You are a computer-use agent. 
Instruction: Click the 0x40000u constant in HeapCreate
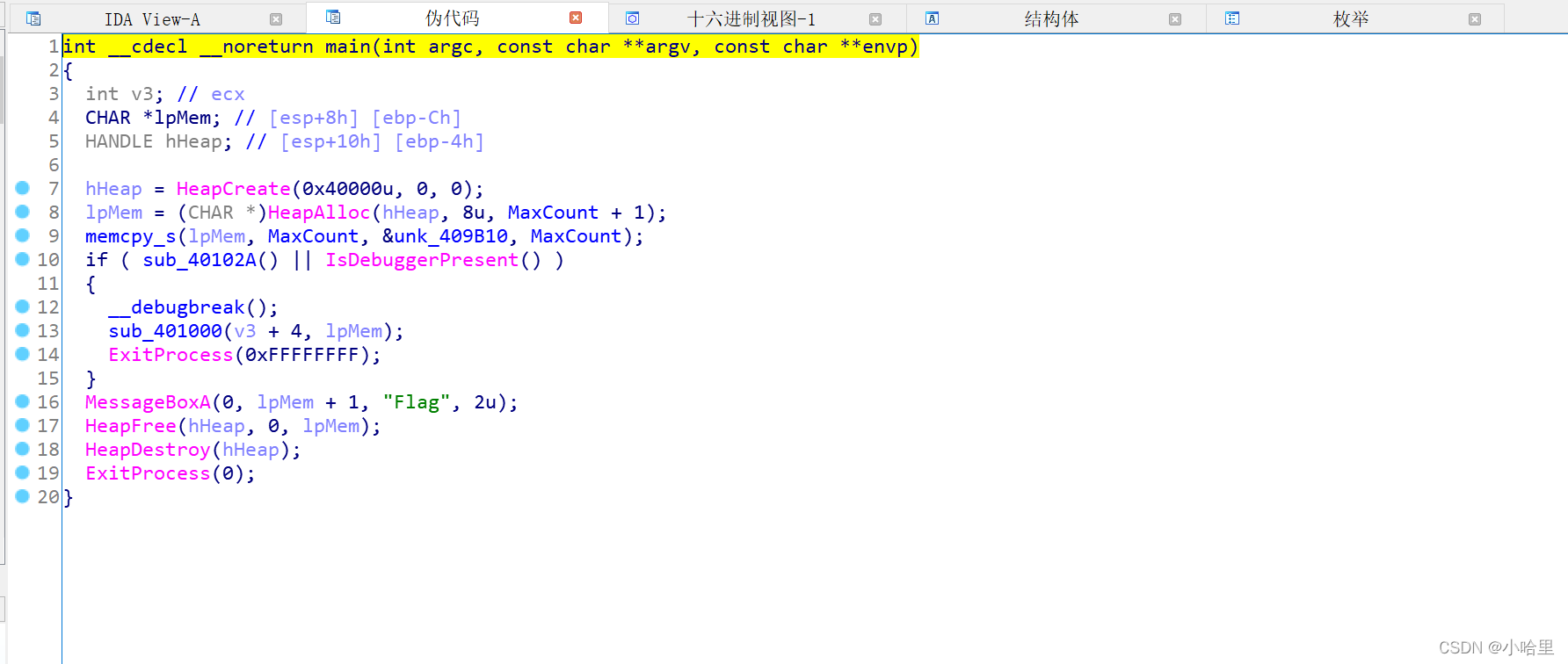(348, 189)
